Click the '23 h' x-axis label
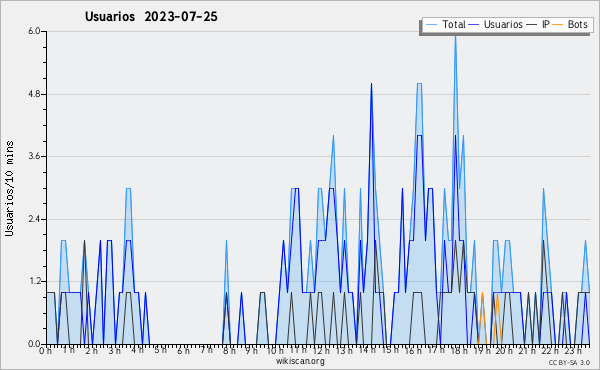The height and width of the screenshot is (370, 600). pos(573,350)
